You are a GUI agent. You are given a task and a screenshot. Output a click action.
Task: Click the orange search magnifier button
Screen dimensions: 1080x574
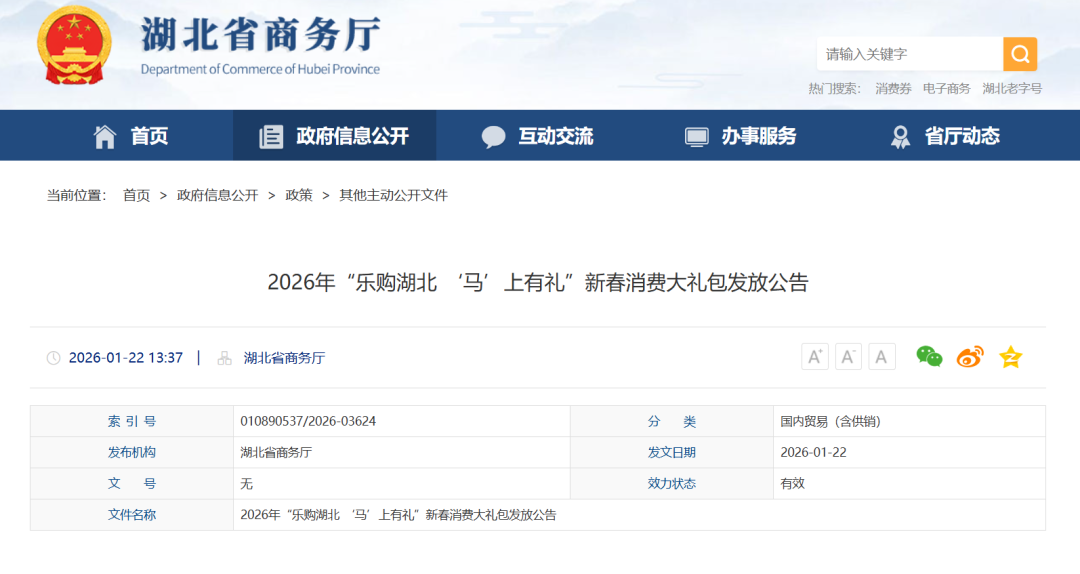[1020, 54]
